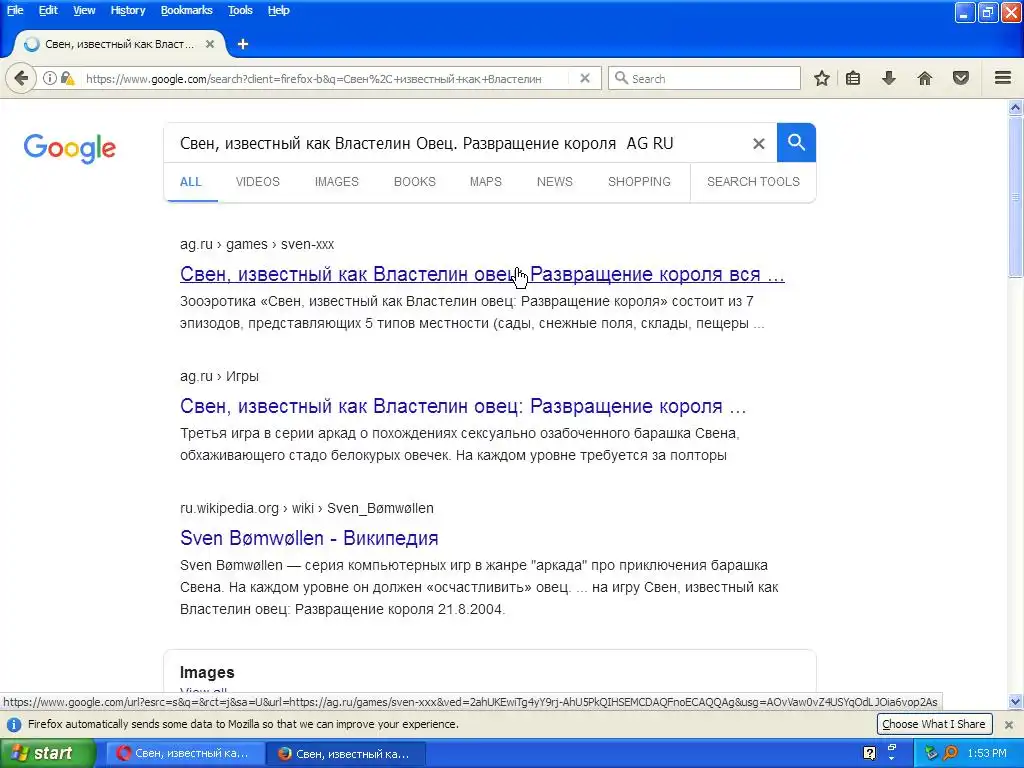Image resolution: width=1024 pixels, height=768 pixels.
Task: Open a new tab with the plus button
Action: pos(243,44)
